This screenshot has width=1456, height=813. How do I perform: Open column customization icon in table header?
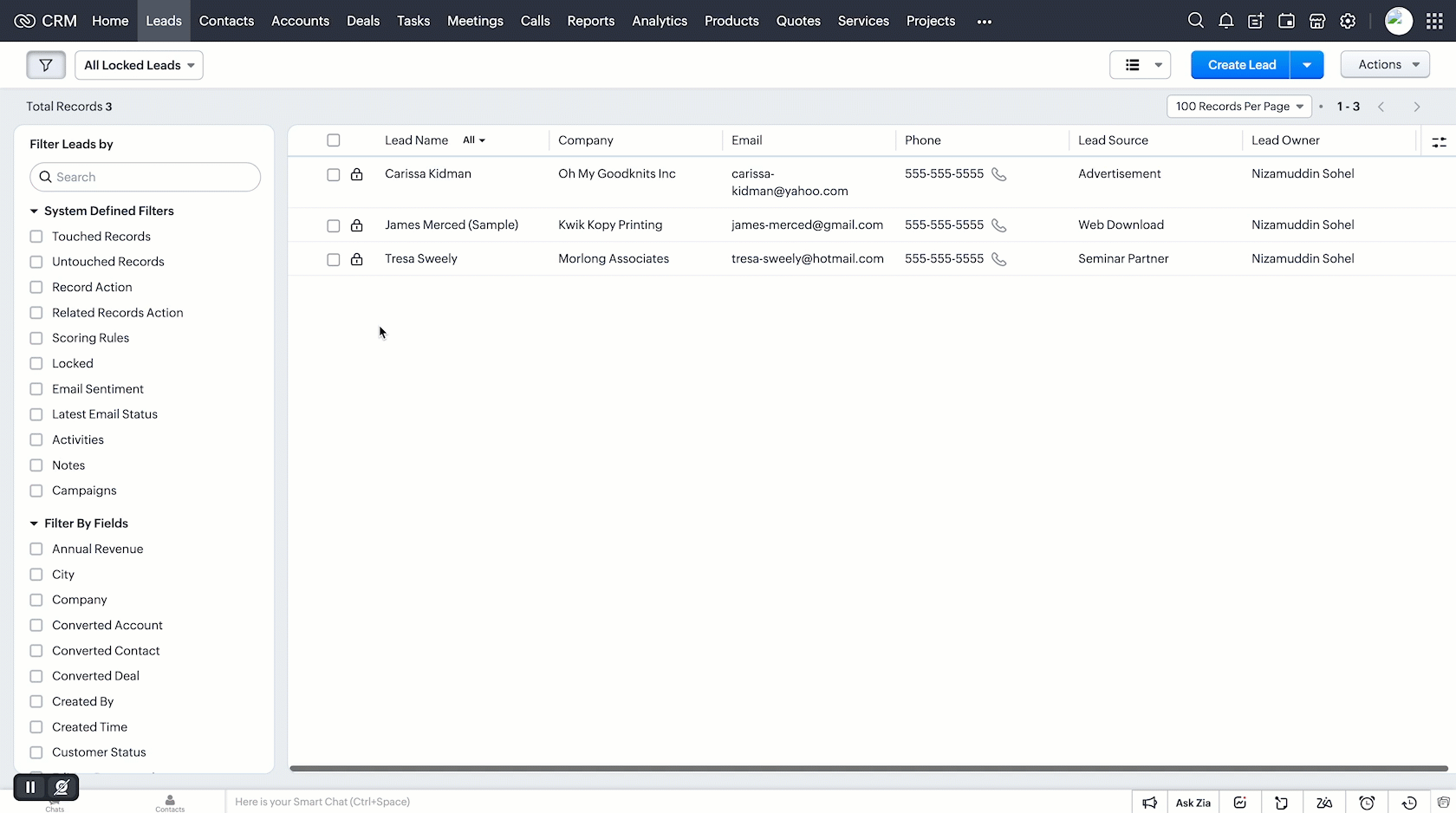pyautogui.click(x=1439, y=141)
